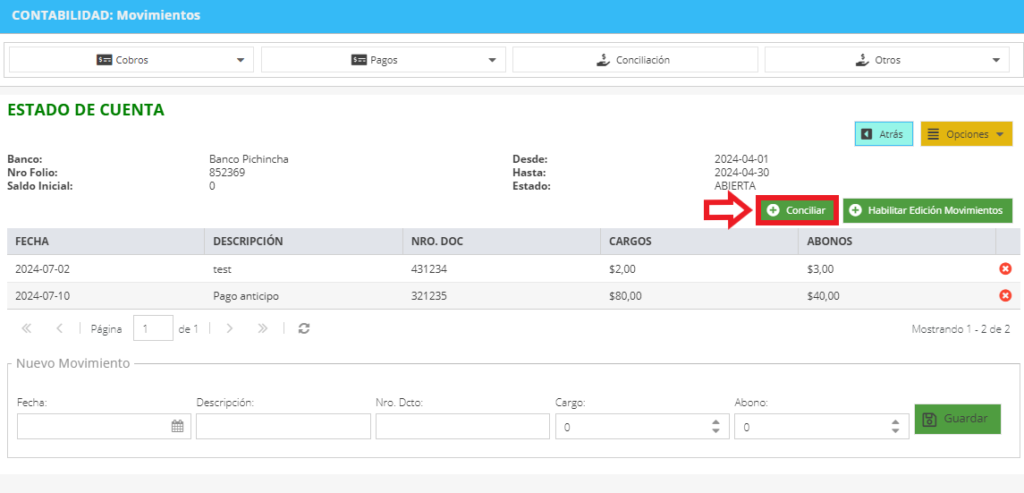Refresh the movements table
The image size is (1024, 493).
(304, 328)
